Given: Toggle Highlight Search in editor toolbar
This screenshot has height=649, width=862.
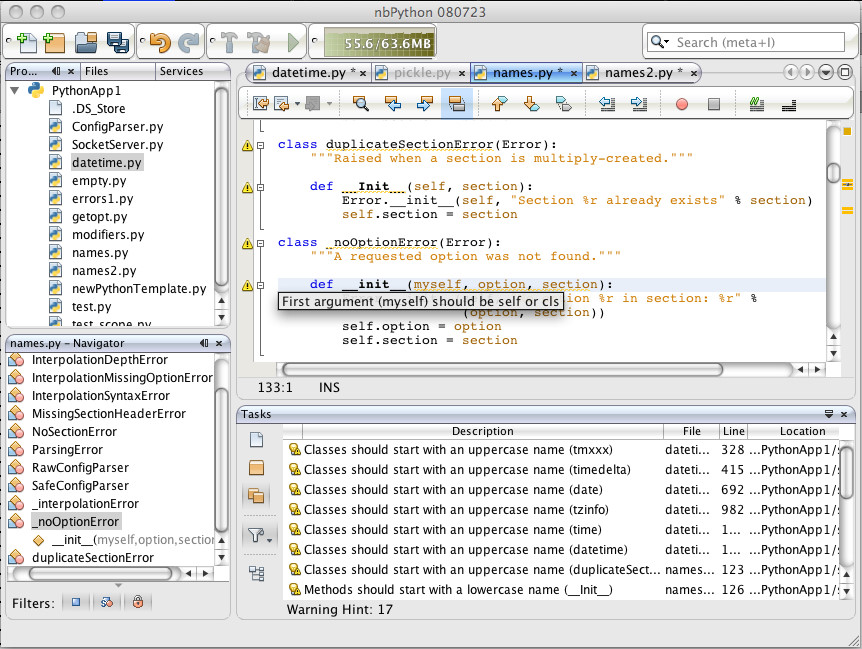Looking at the screenshot, I should (457, 103).
